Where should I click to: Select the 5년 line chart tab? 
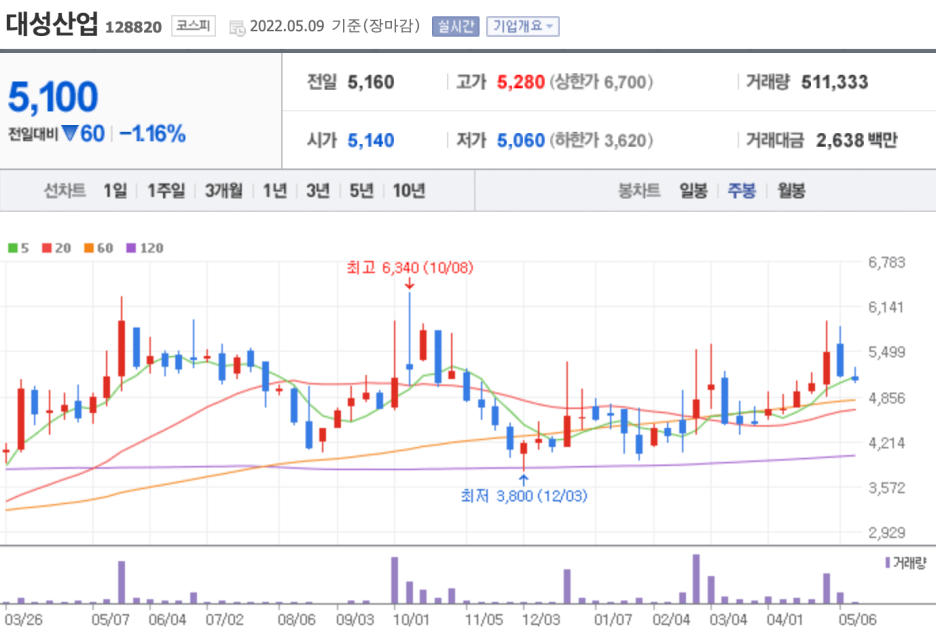coord(362,191)
